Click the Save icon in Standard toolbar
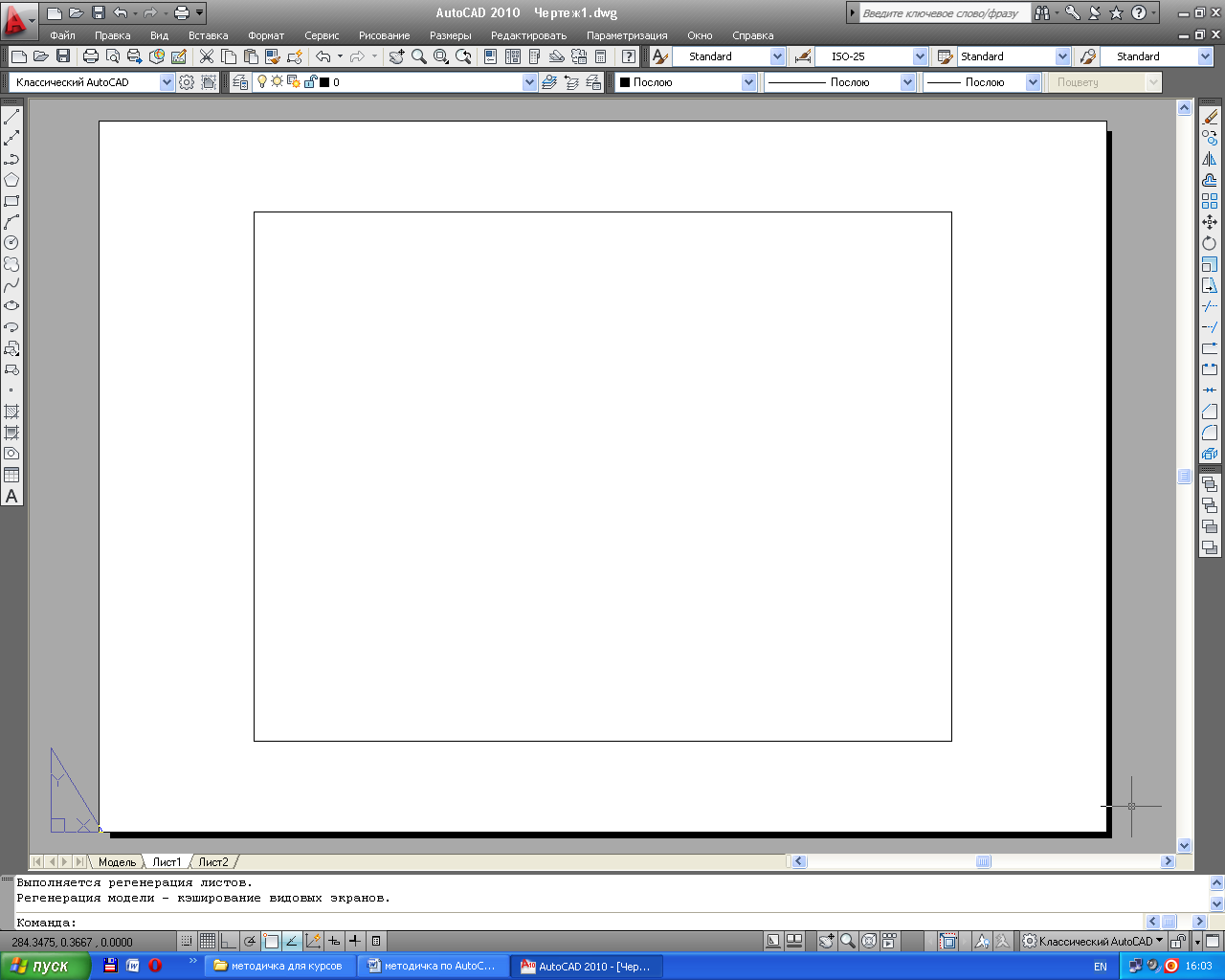This screenshot has height=980, width=1225. 63,56
